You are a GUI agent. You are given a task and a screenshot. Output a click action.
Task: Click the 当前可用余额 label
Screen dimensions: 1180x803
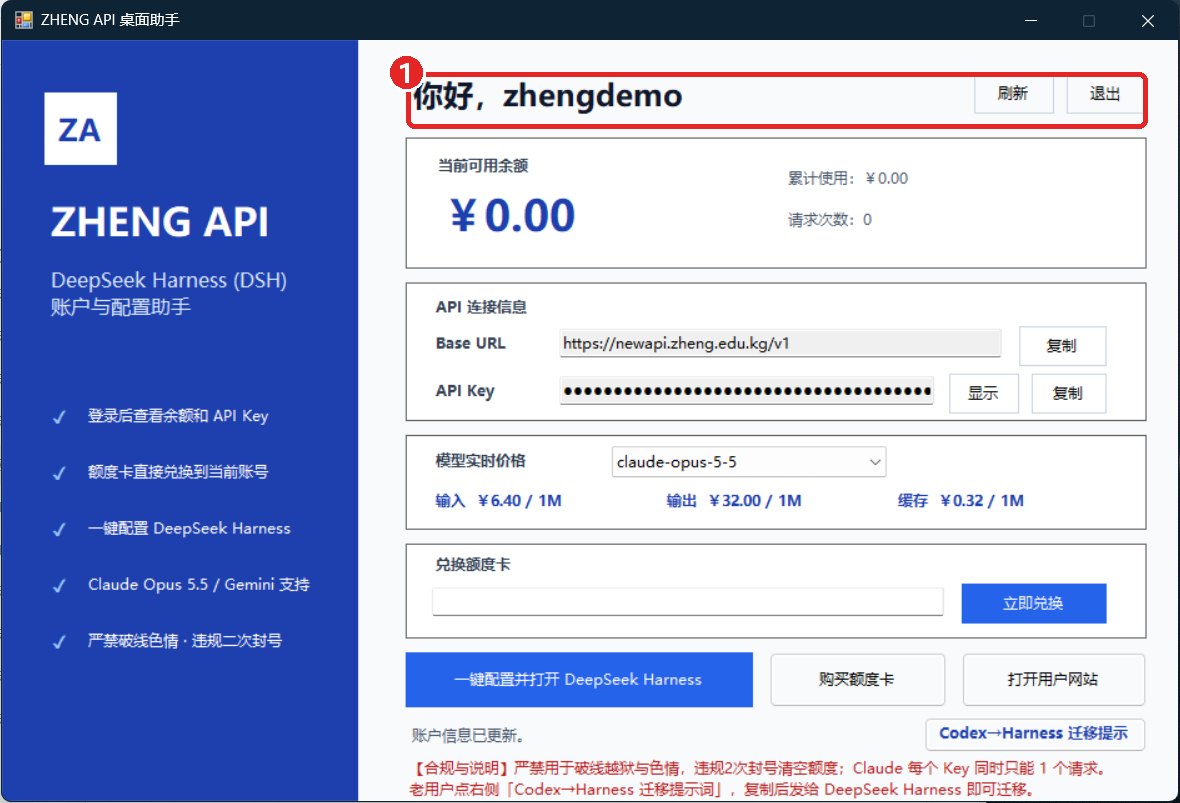482,166
